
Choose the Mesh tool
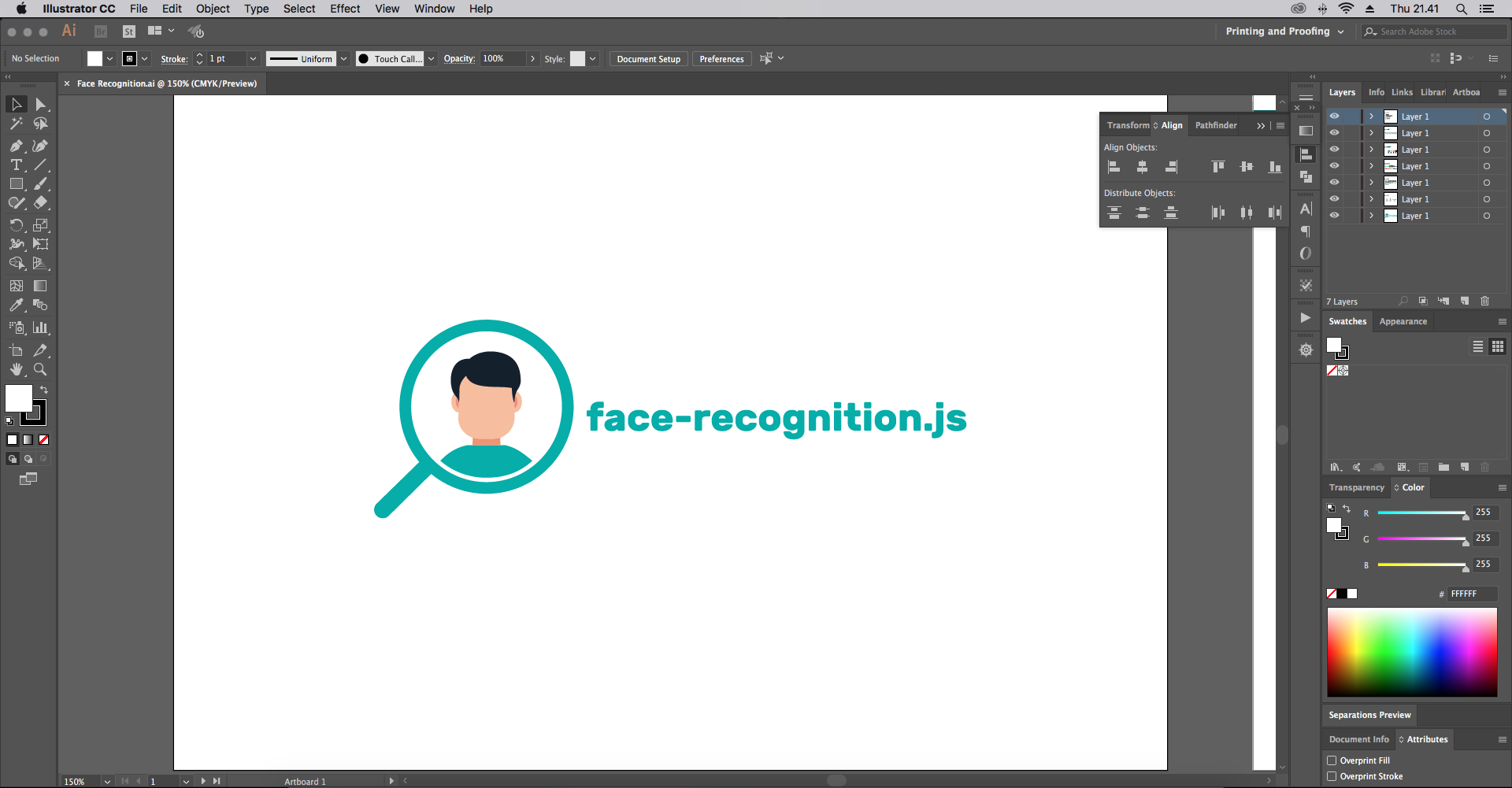16,286
